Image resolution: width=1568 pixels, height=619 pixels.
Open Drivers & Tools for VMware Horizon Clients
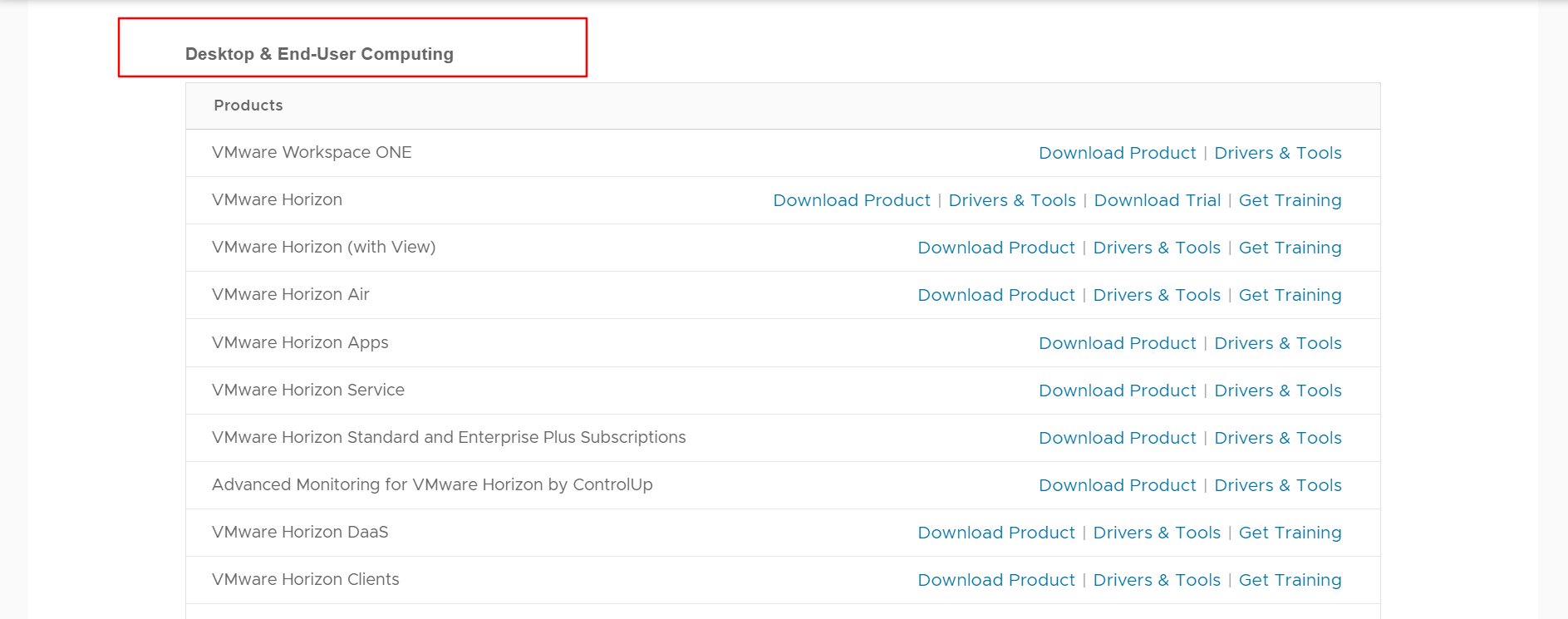1157,580
